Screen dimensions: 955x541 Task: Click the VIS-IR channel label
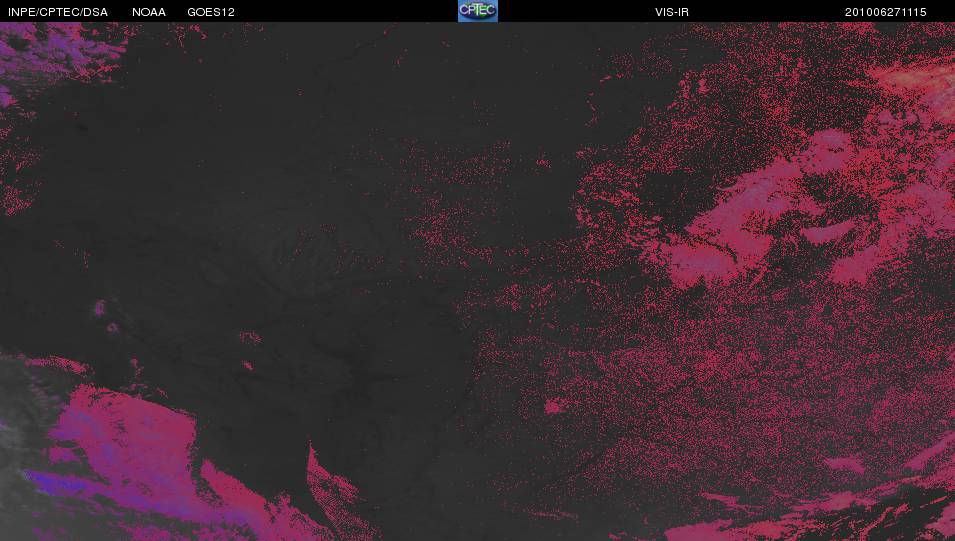672,12
